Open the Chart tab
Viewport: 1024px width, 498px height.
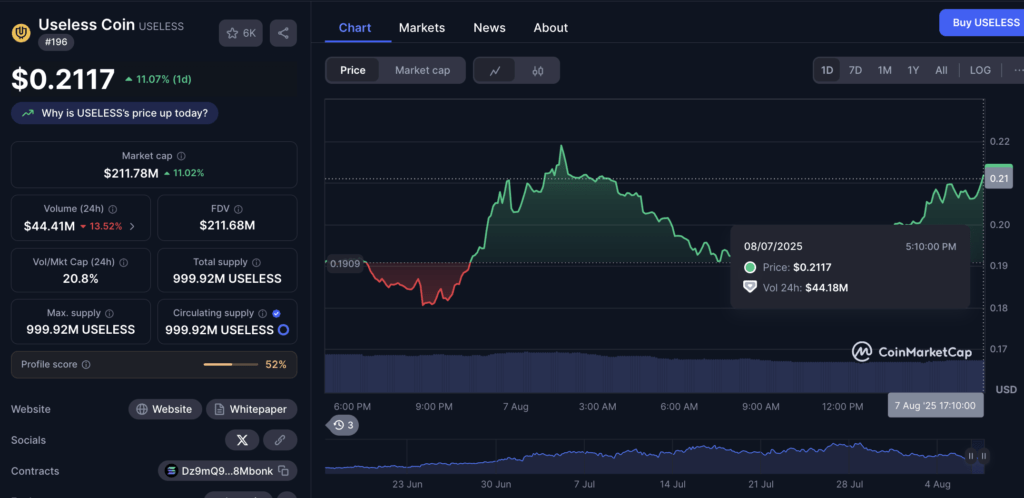[x=355, y=28]
